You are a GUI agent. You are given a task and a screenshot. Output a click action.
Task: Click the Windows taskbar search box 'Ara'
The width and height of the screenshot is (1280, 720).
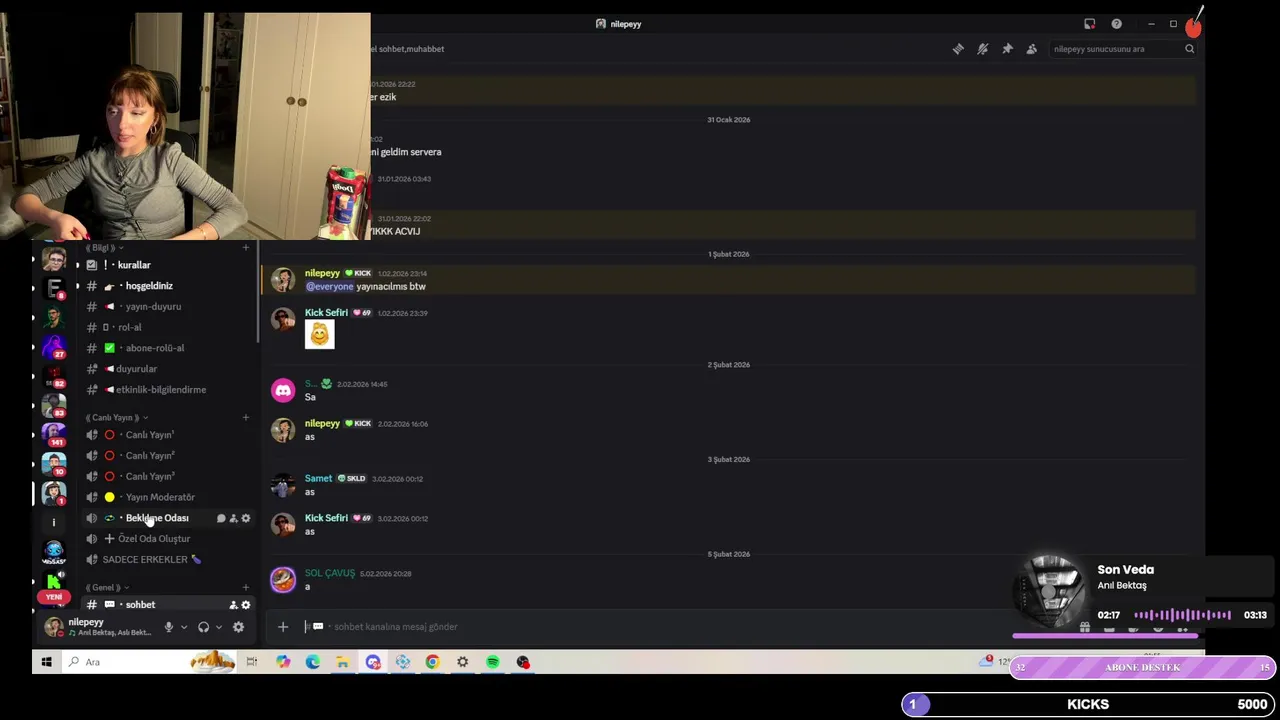pos(150,662)
